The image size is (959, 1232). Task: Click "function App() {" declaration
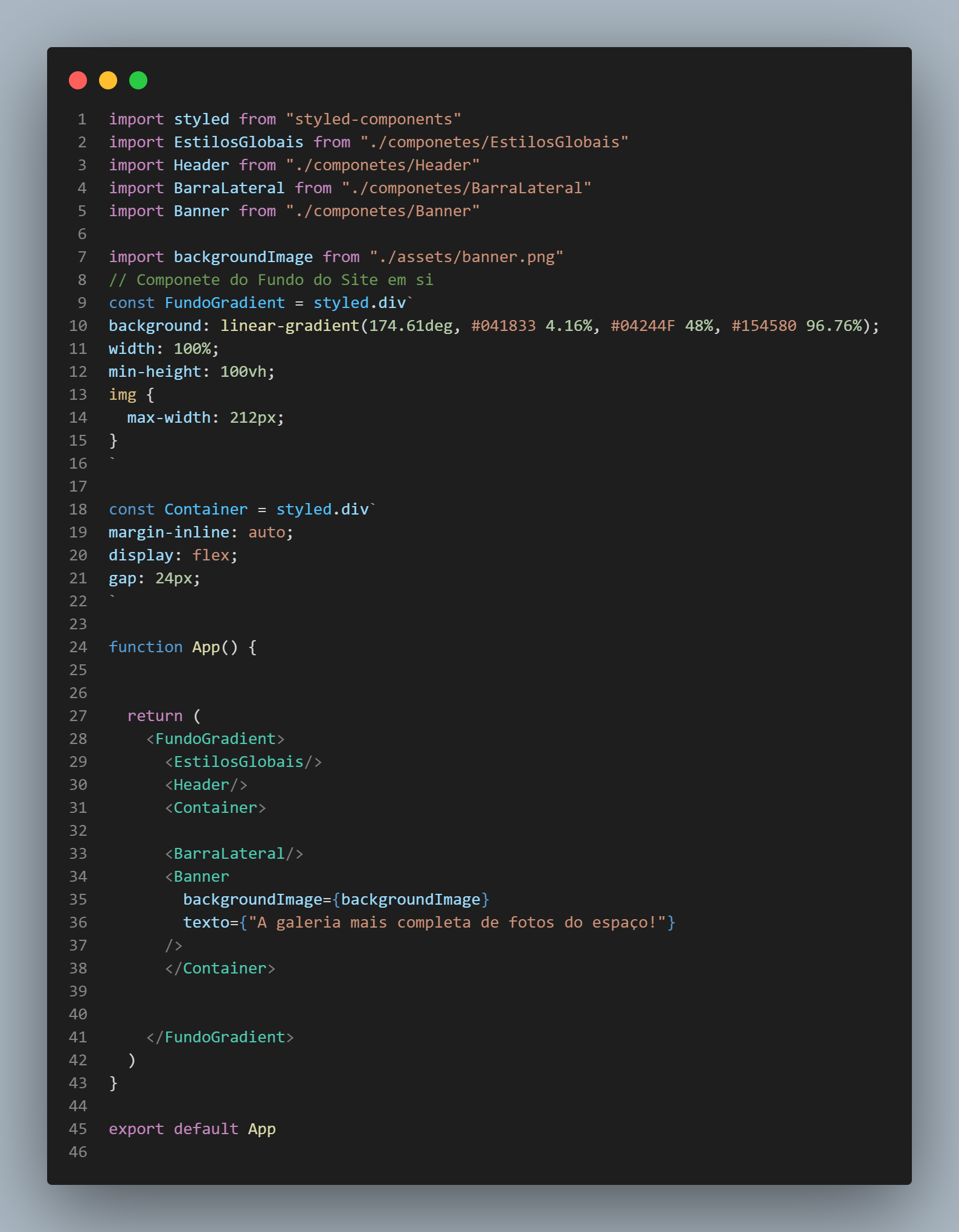183,647
